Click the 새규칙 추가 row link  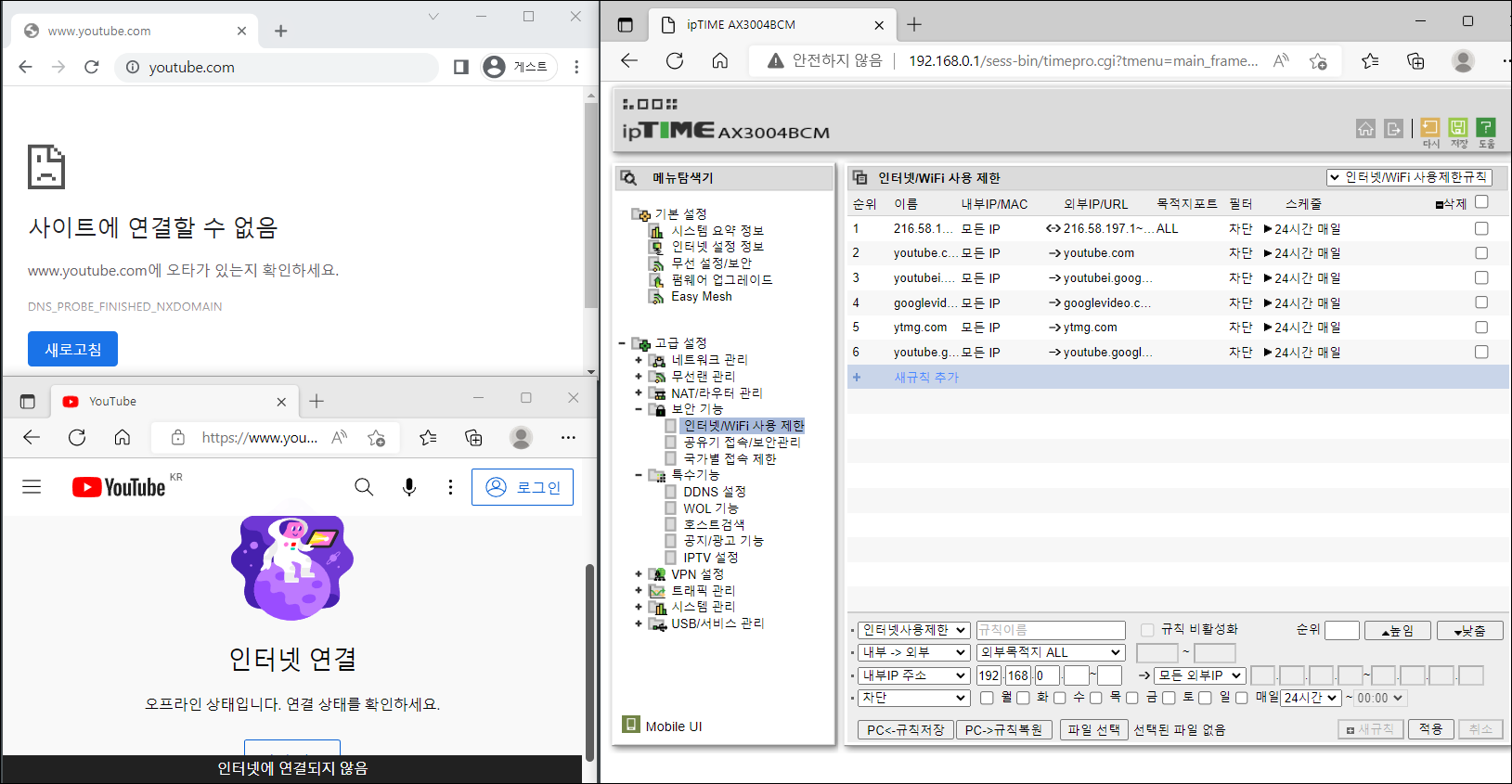click(x=926, y=377)
